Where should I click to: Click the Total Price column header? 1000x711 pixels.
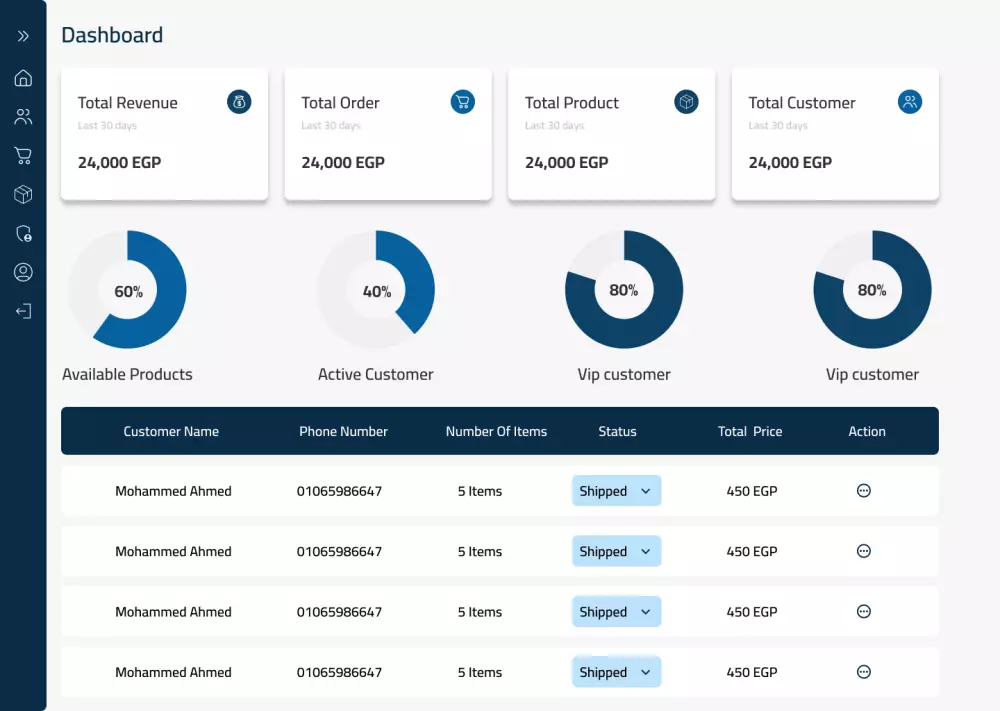pyautogui.click(x=750, y=432)
